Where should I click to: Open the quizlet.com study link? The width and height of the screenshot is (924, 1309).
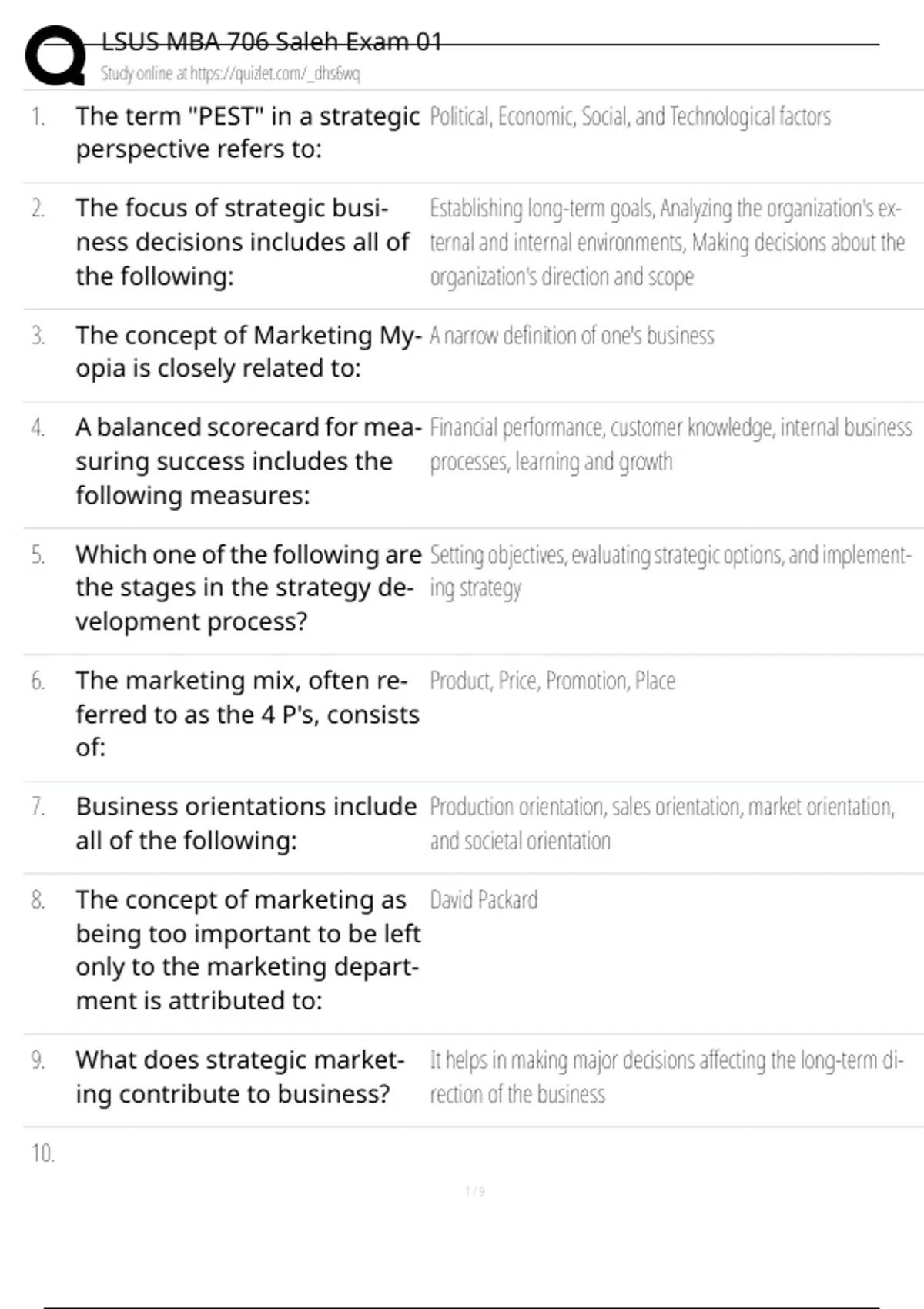pyautogui.click(x=230, y=74)
